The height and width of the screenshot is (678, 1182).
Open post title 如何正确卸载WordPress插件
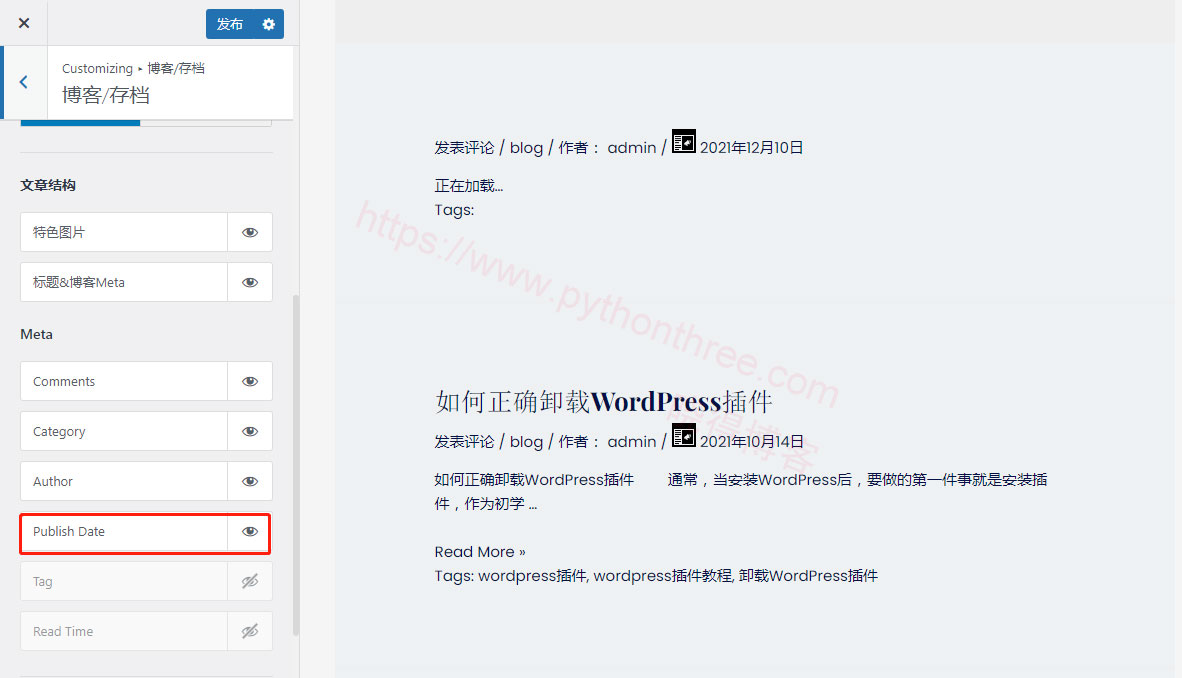pyautogui.click(x=603, y=401)
